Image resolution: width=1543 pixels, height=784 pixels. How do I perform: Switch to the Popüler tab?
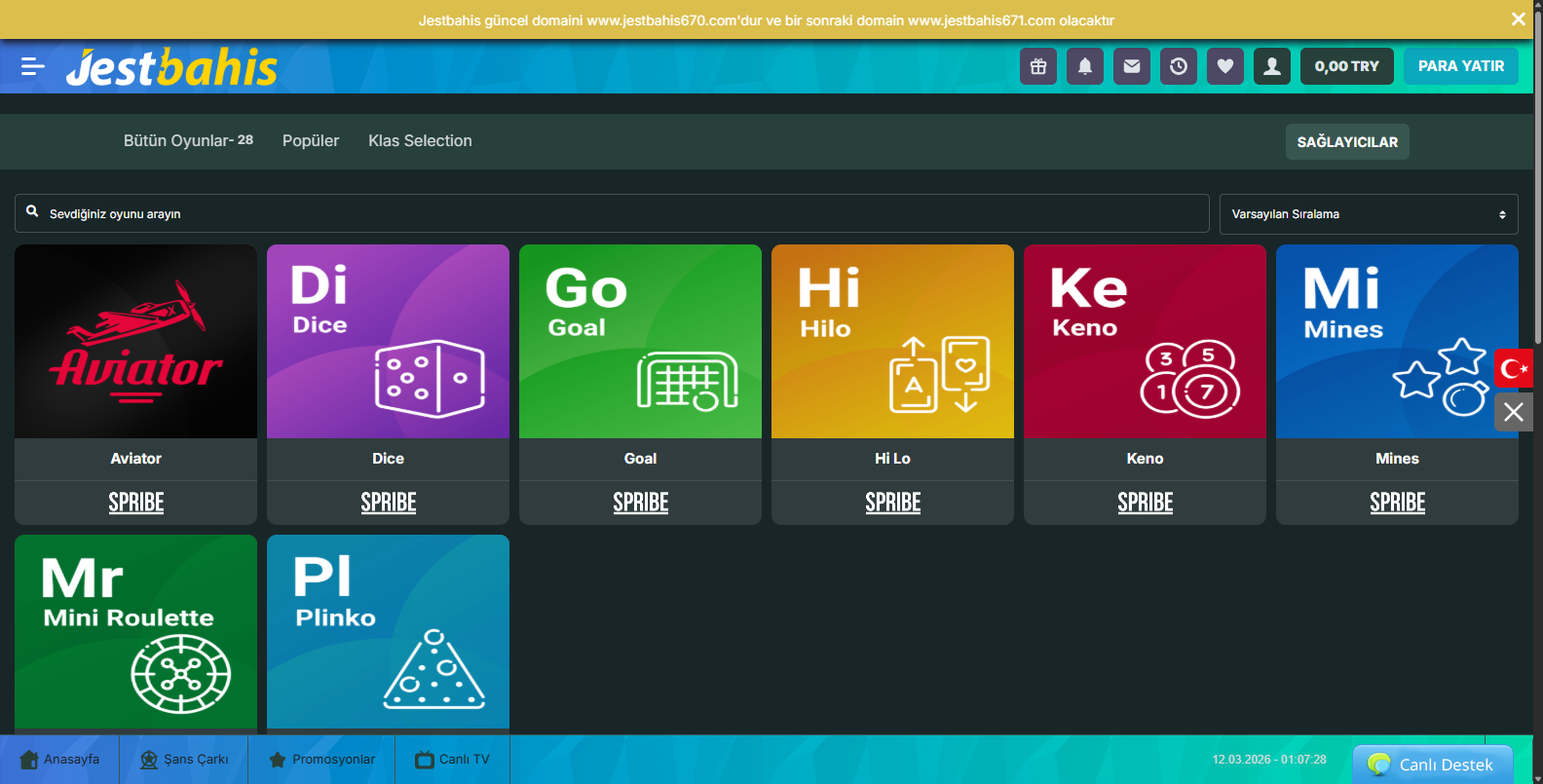(x=311, y=141)
